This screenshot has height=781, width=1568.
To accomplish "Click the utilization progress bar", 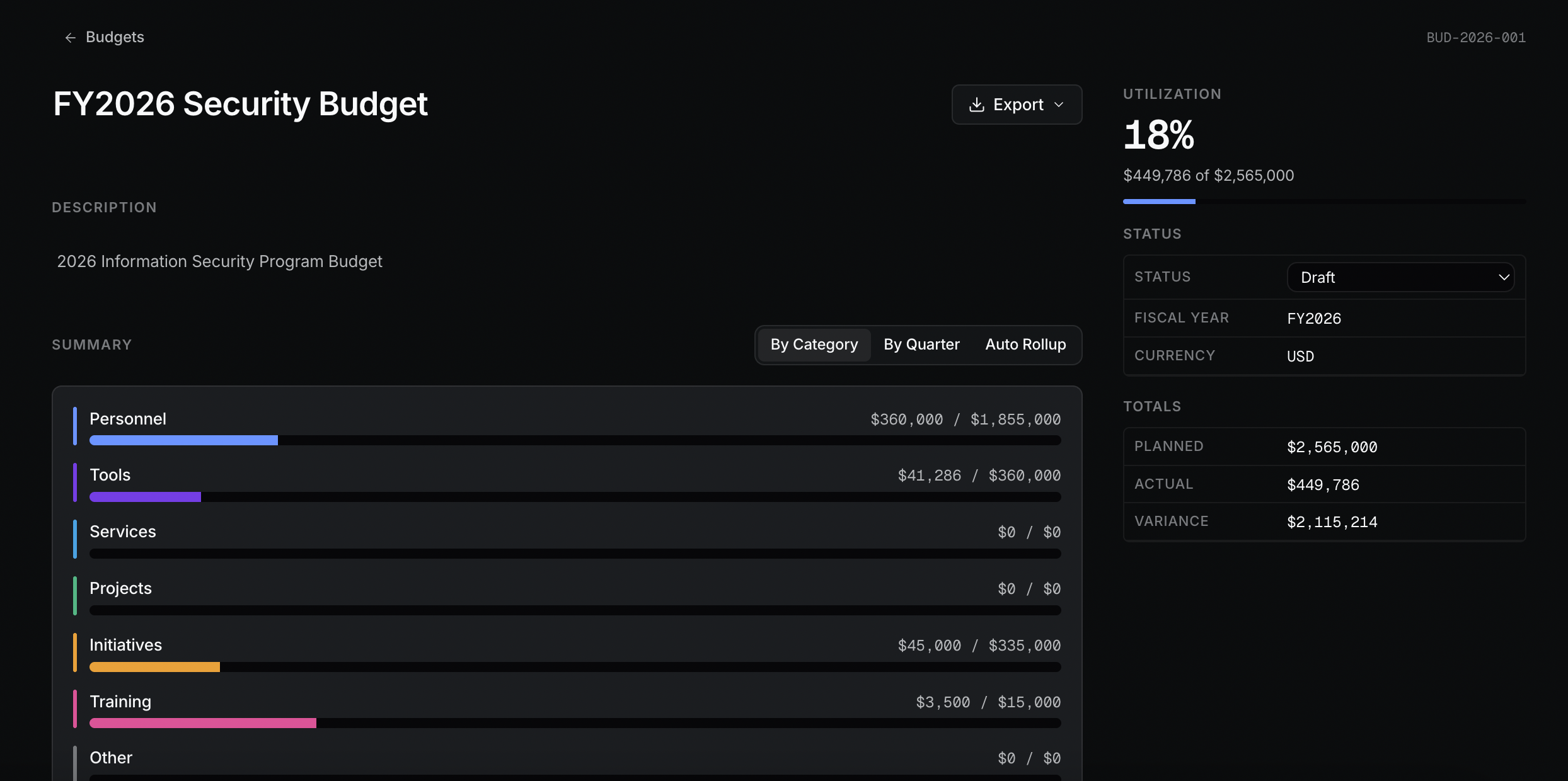I will click(x=1324, y=202).
